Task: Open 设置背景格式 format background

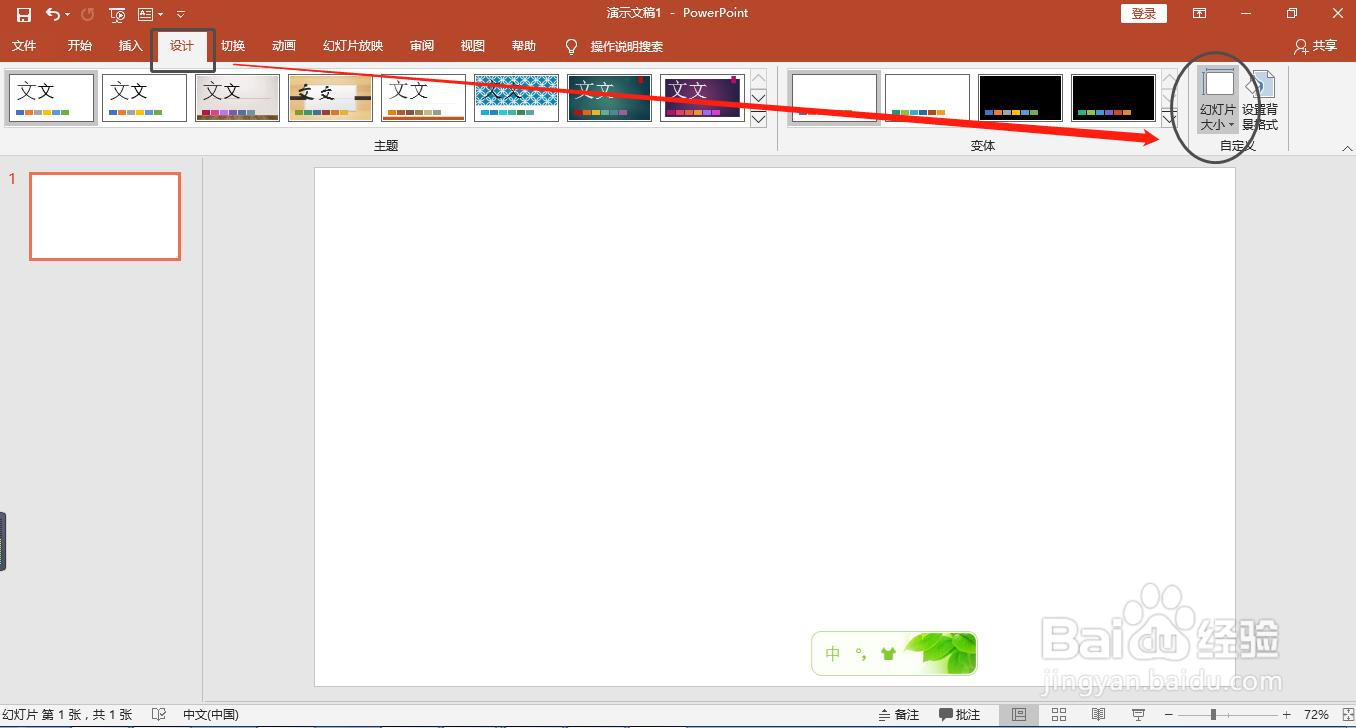Action: 1260,100
